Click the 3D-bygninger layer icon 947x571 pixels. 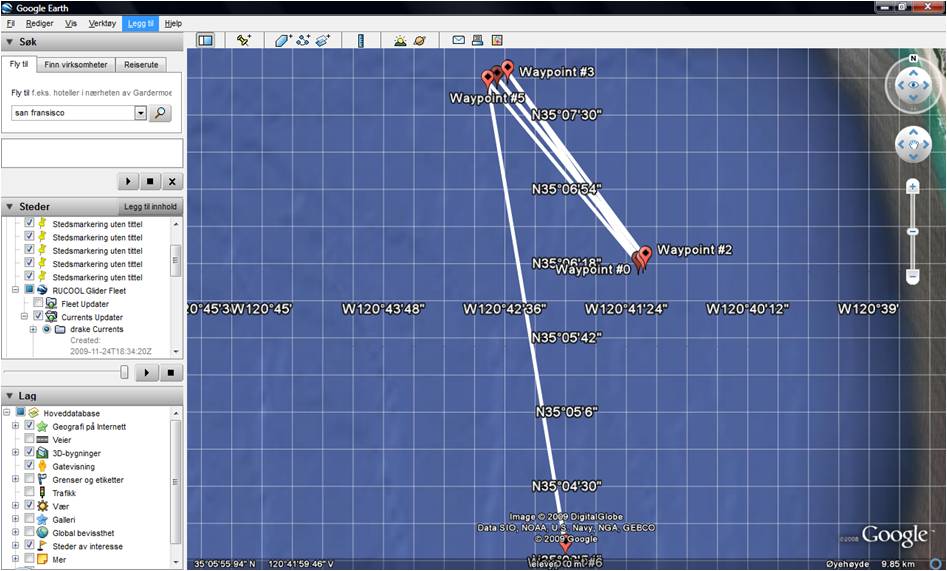42,453
